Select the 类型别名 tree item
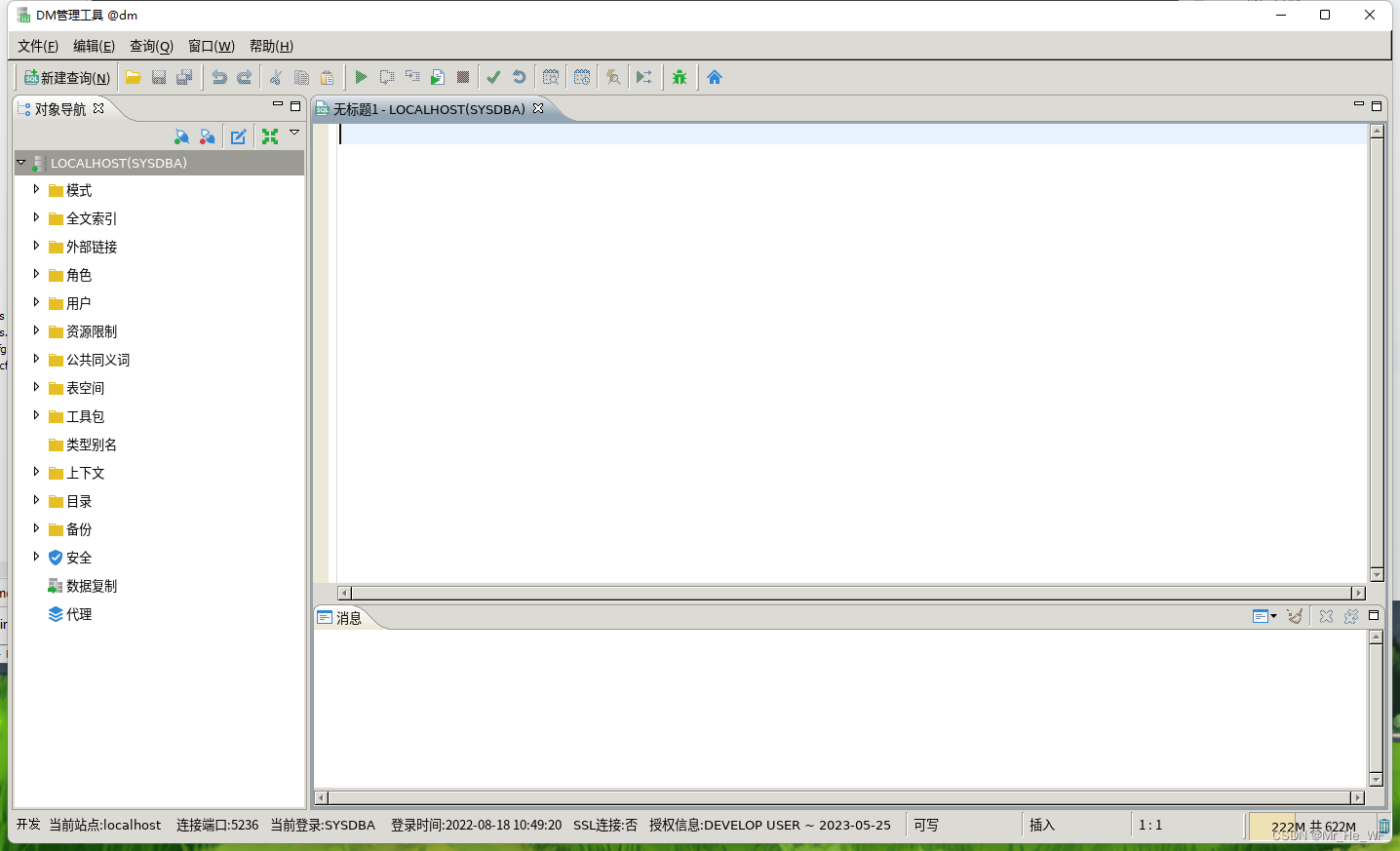 click(92, 445)
